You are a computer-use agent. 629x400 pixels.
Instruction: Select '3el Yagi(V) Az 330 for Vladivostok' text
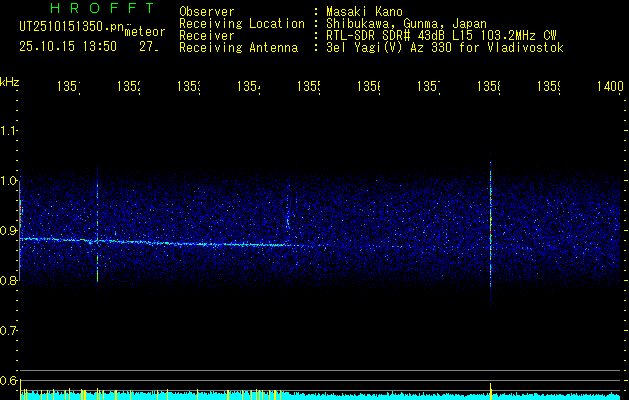coord(445,48)
